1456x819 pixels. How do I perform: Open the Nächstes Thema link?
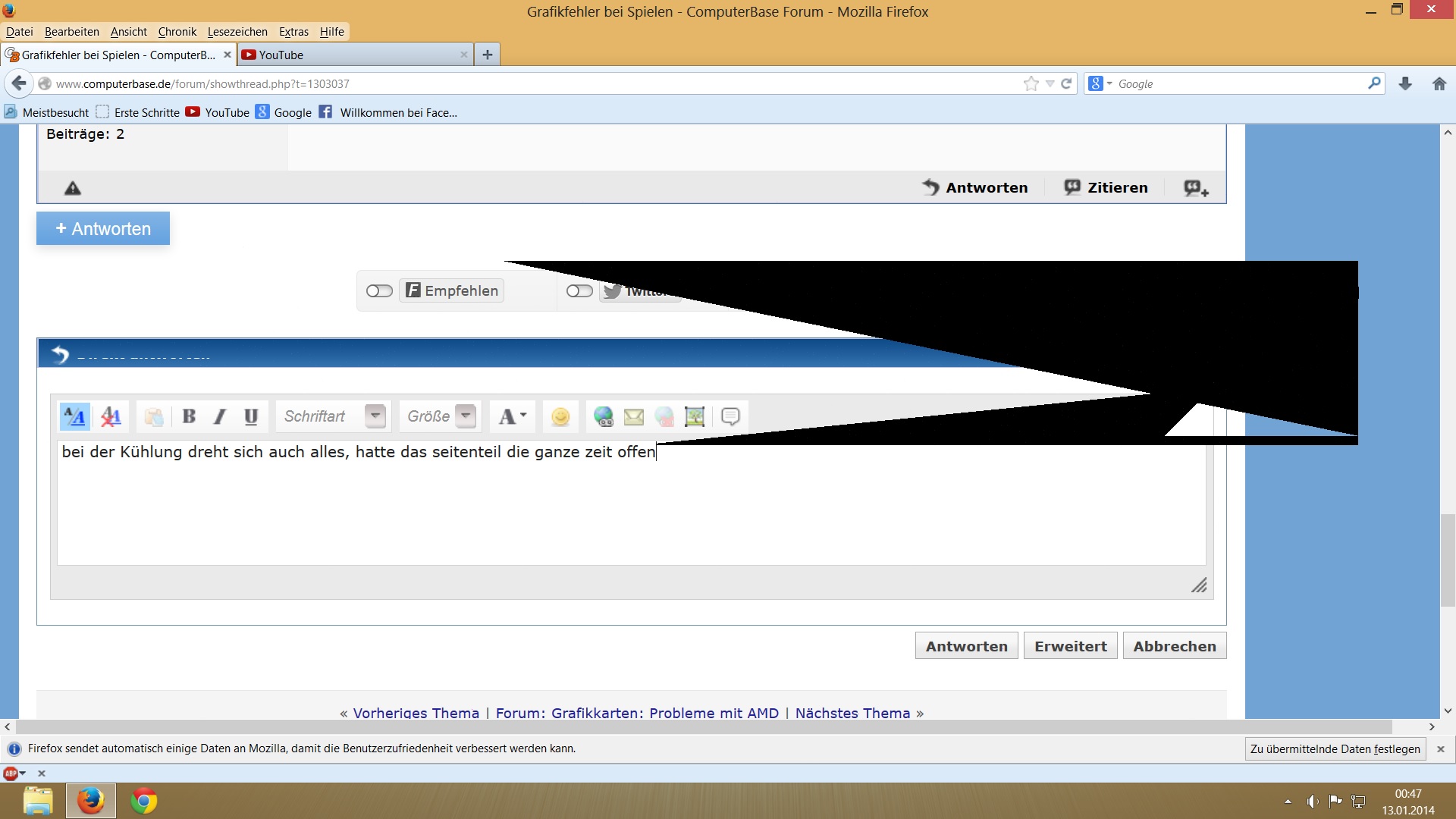point(852,713)
